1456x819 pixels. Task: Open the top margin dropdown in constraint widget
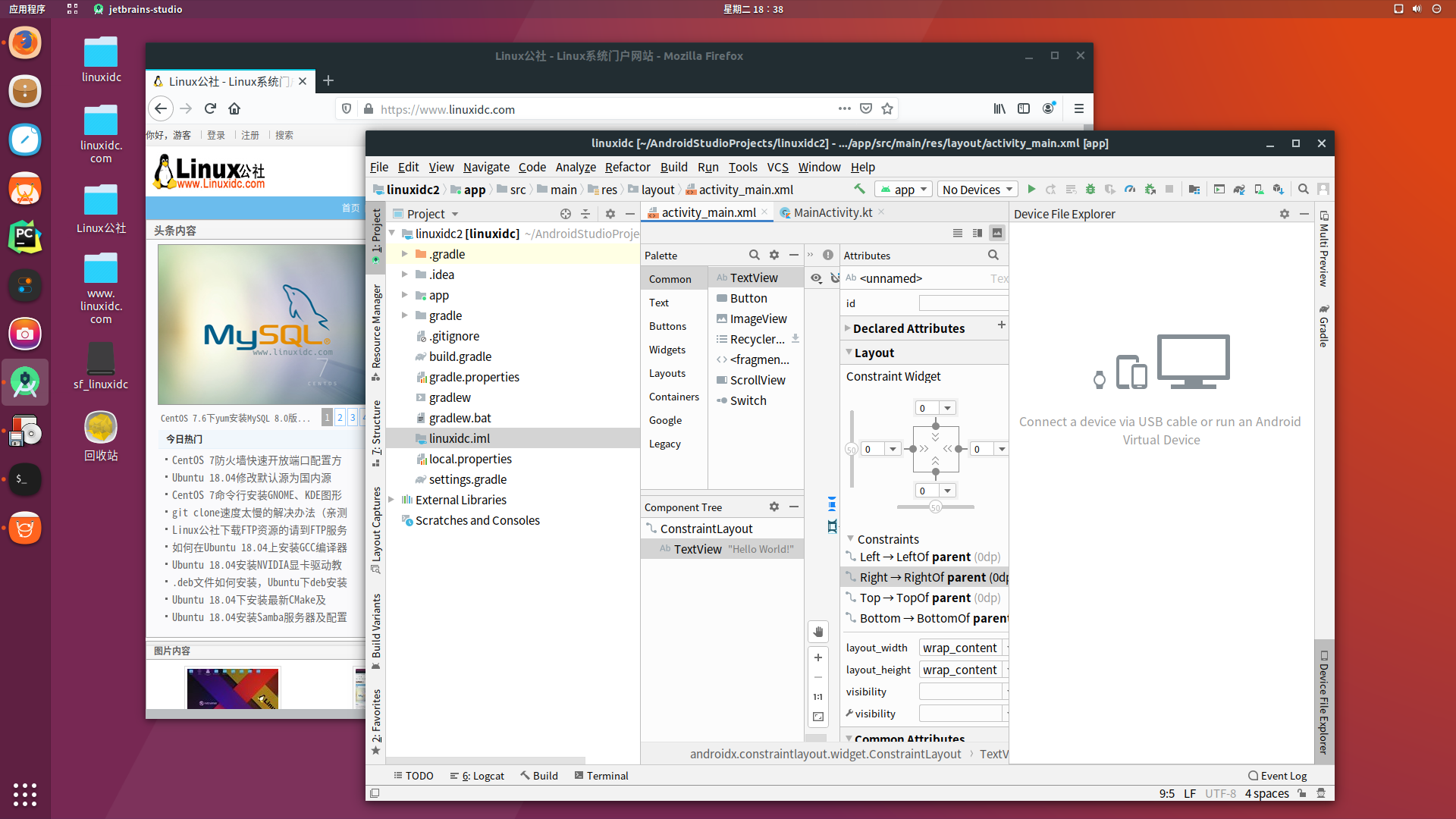tap(947, 408)
